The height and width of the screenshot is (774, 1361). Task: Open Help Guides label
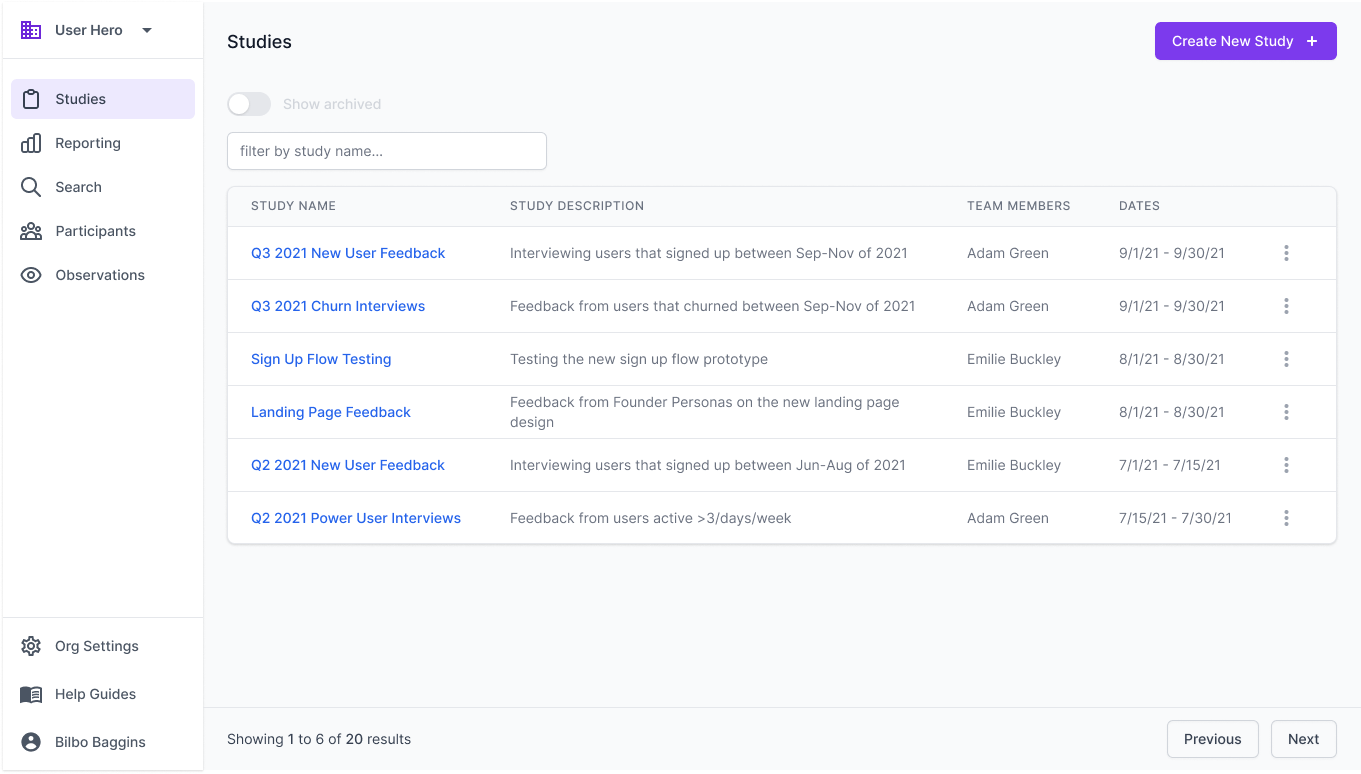click(95, 694)
